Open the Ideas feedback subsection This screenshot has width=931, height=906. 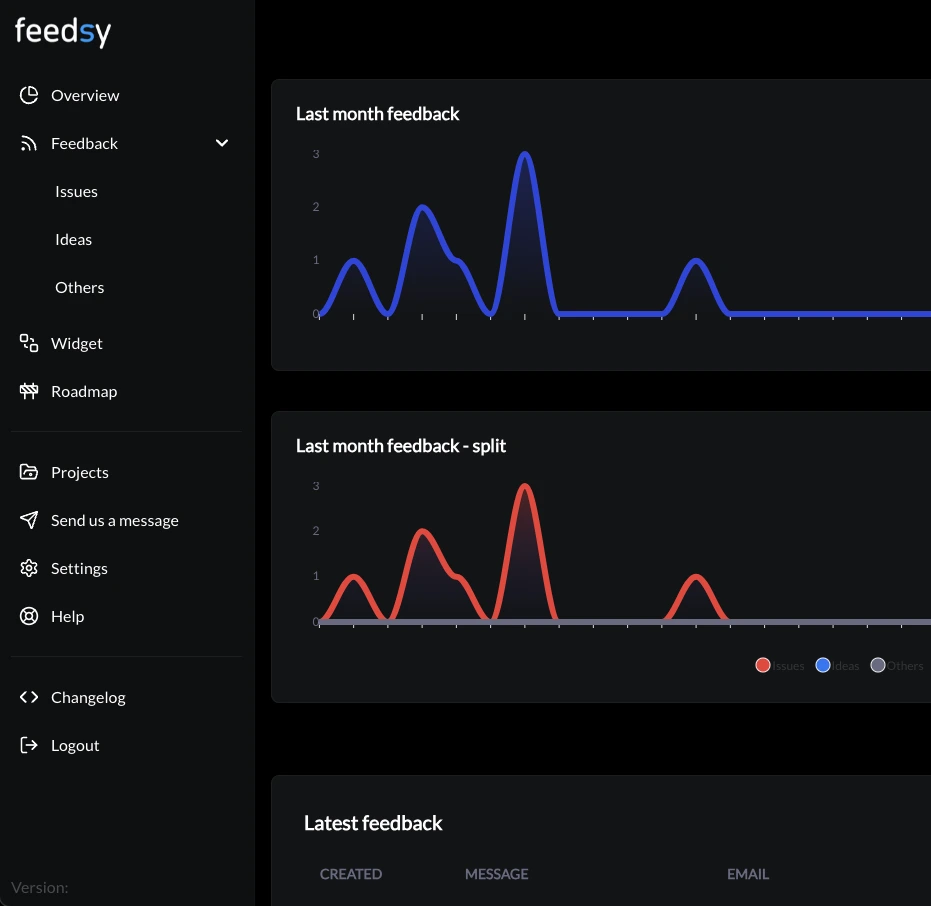(x=73, y=239)
